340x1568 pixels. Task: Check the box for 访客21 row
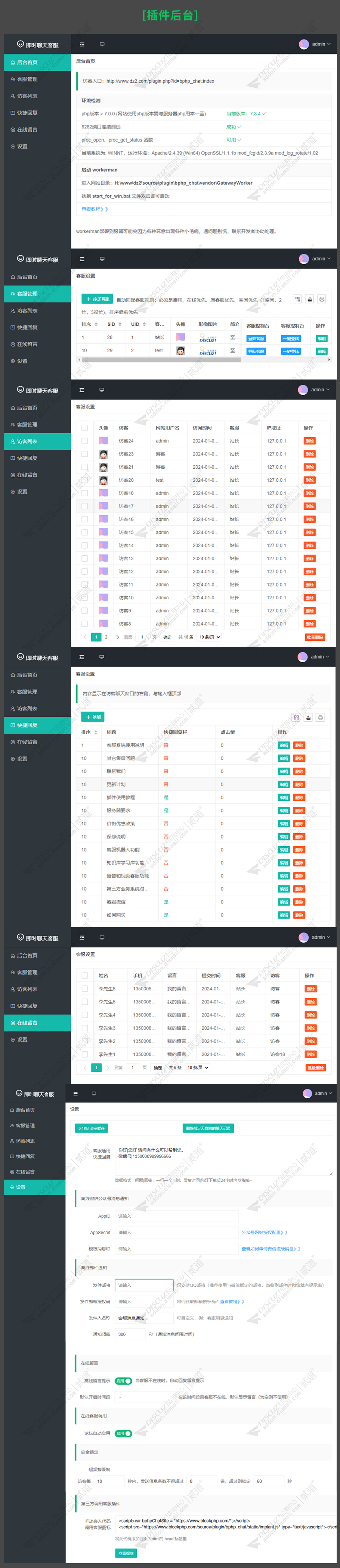pyautogui.click(x=85, y=467)
